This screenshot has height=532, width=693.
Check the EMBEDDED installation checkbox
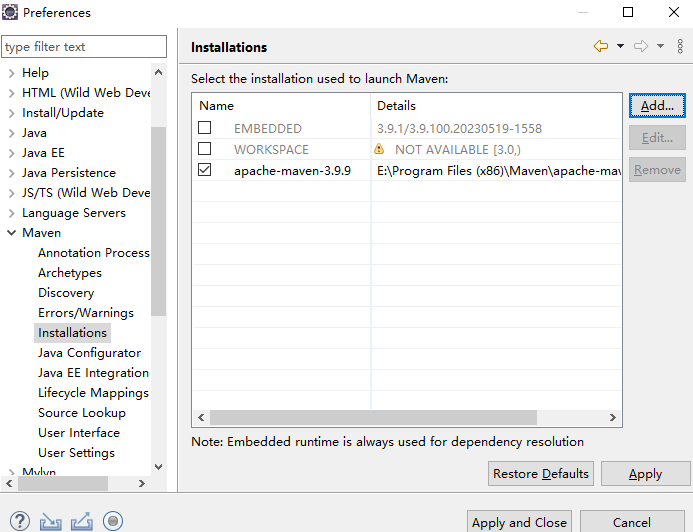click(205, 128)
